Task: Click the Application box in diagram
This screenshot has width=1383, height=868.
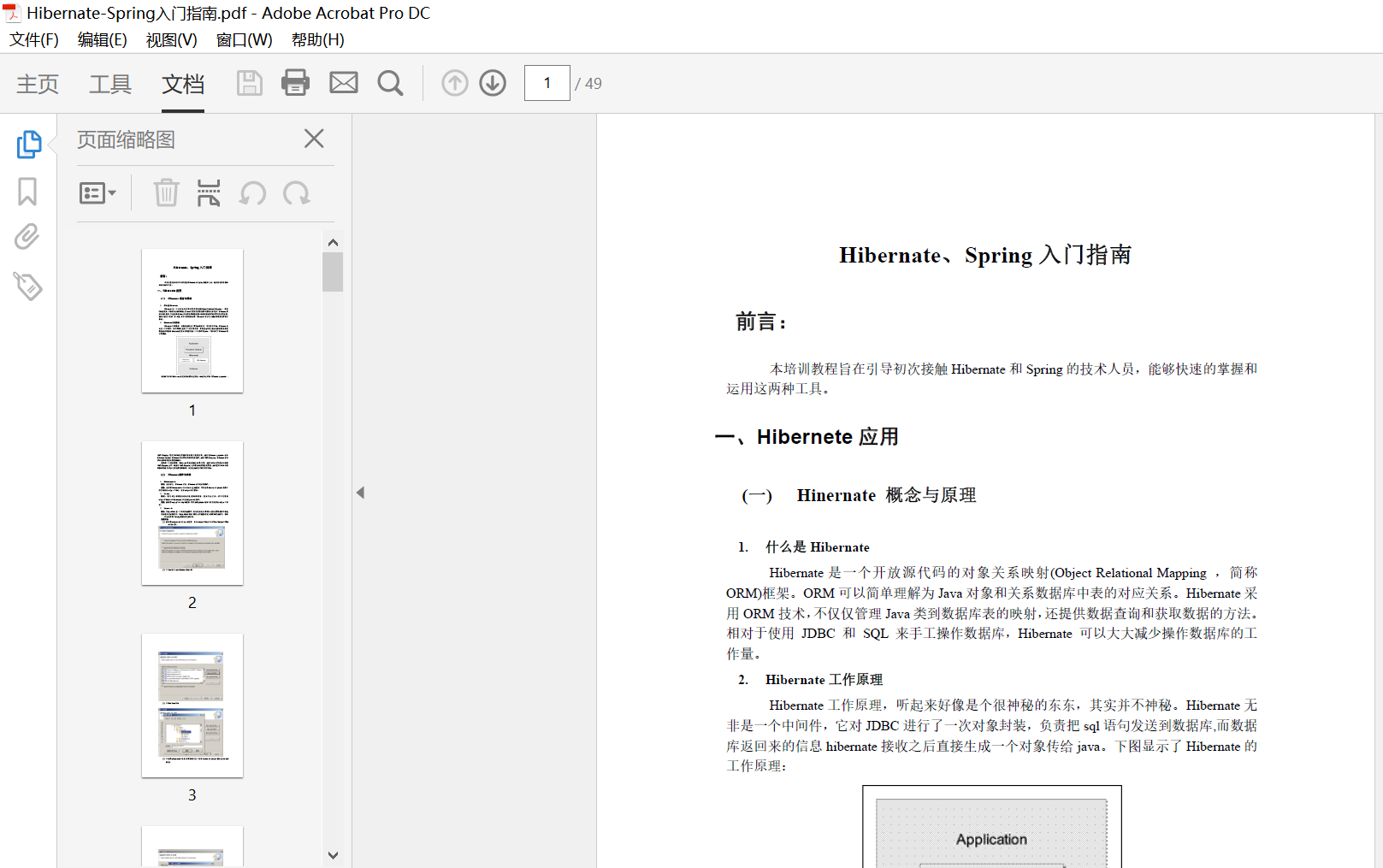Action: (x=991, y=834)
